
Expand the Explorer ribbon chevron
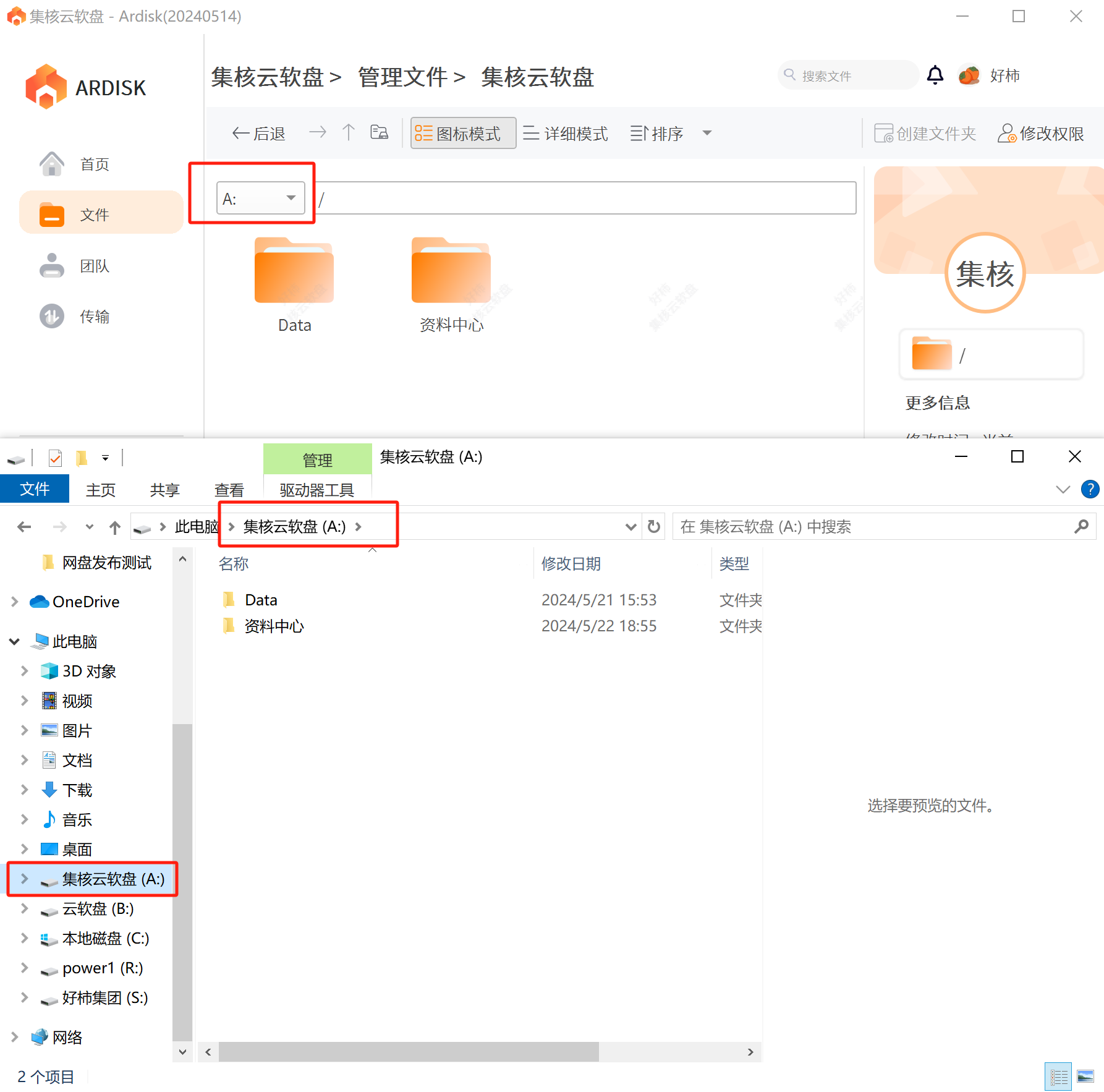pos(1063,490)
